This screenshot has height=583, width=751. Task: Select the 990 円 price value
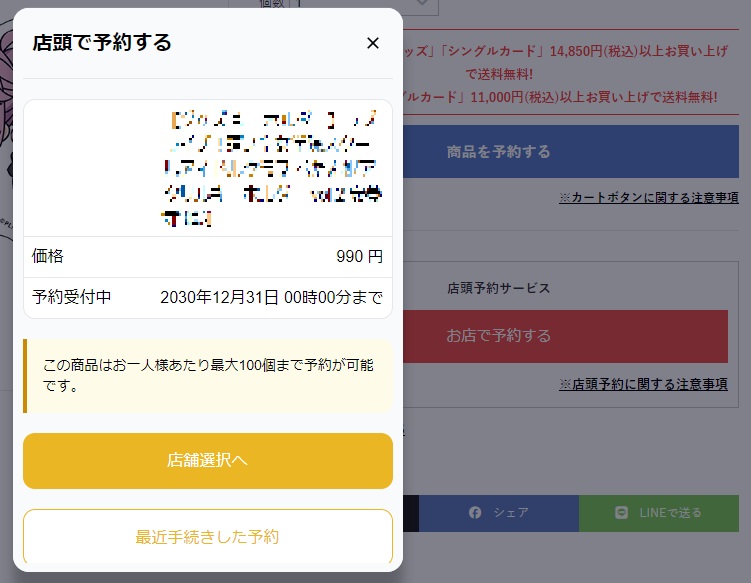pos(359,256)
